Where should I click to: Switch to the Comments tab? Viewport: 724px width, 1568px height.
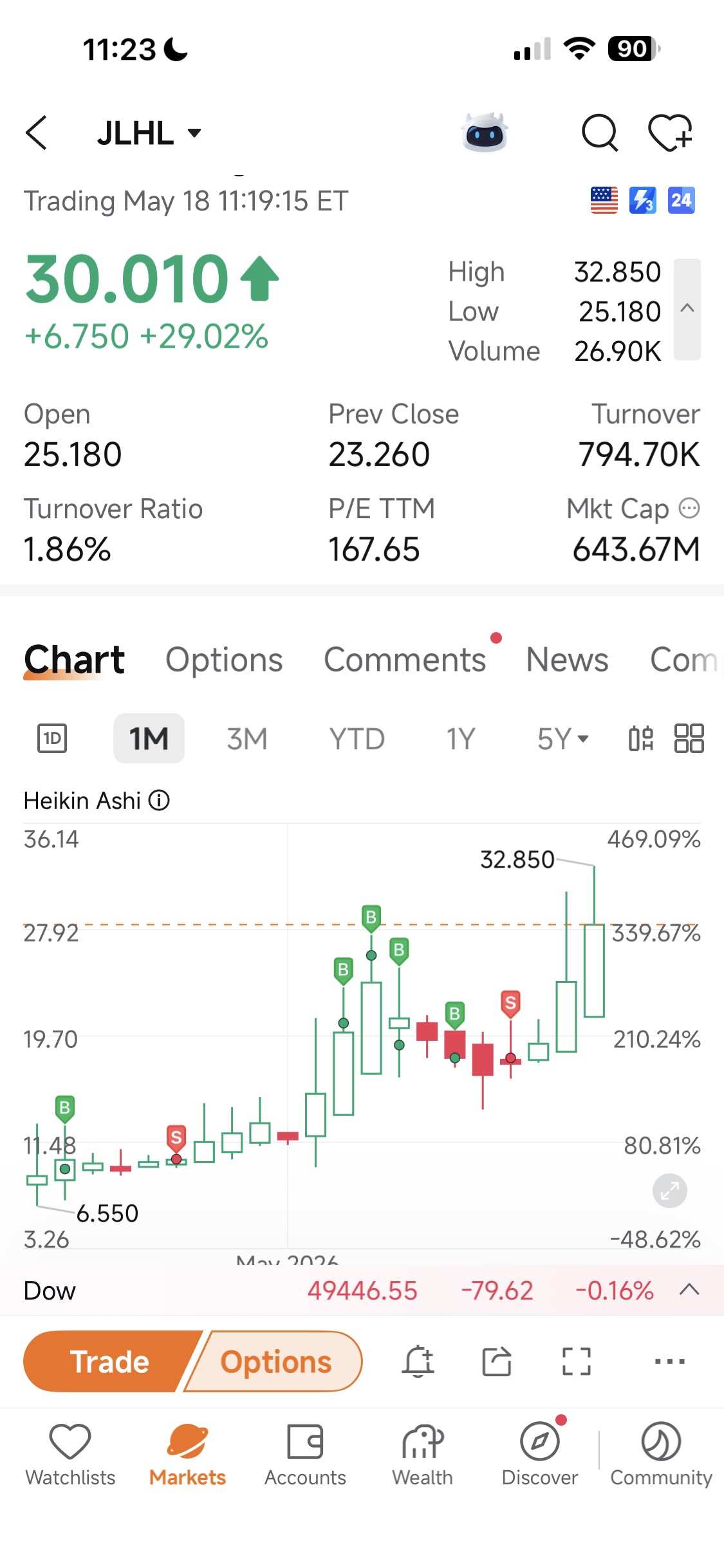point(405,660)
